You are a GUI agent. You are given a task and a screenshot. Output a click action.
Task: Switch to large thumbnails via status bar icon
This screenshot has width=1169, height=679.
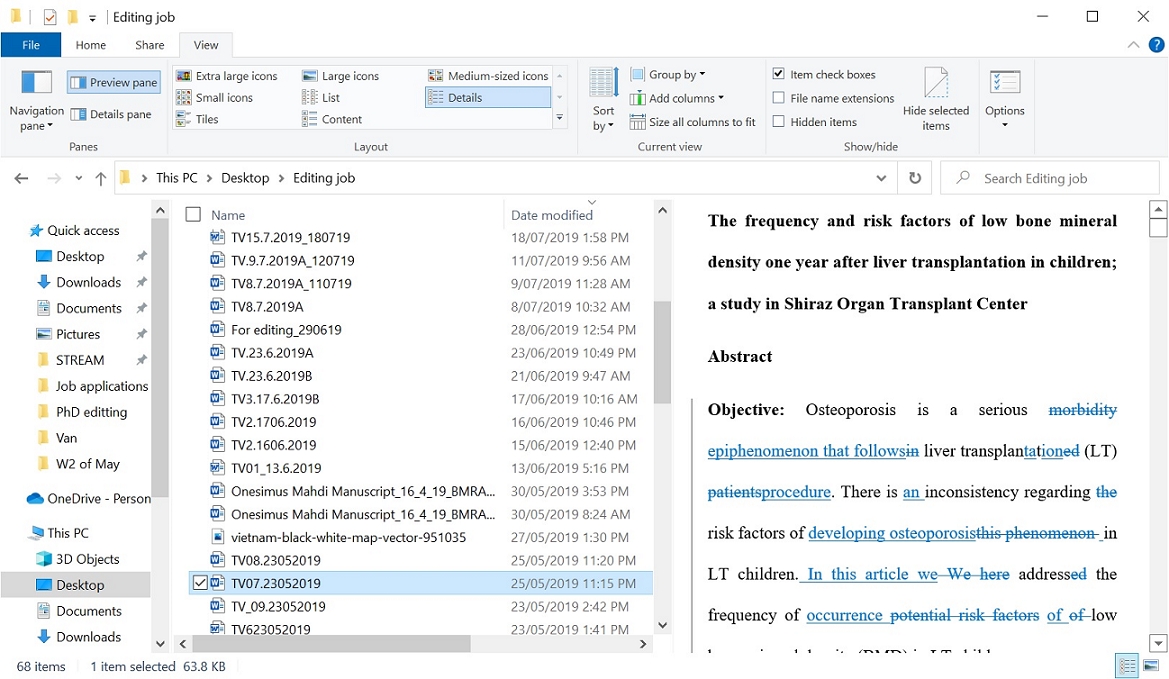coord(1150,666)
